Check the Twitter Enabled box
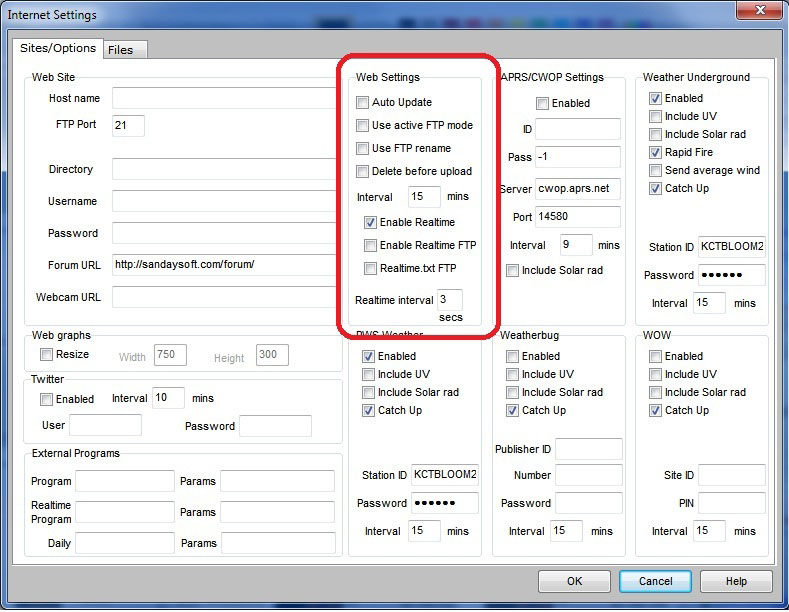The width and height of the screenshot is (789, 612). coord(46,399)
